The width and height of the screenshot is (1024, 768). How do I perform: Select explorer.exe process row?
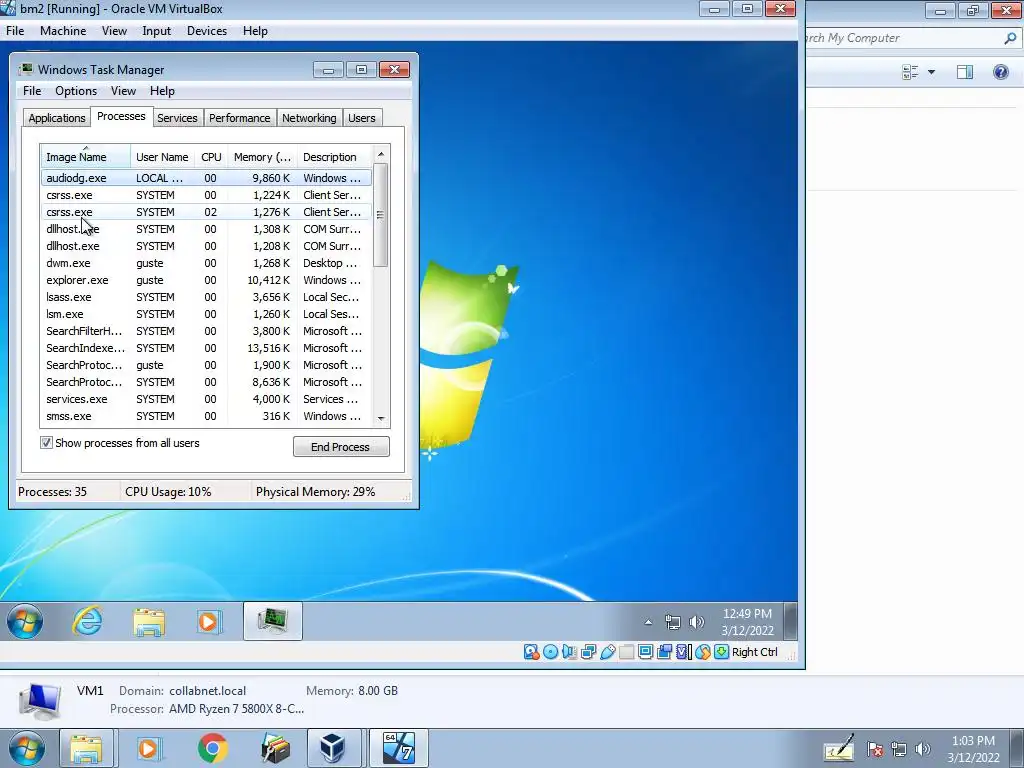206,280
